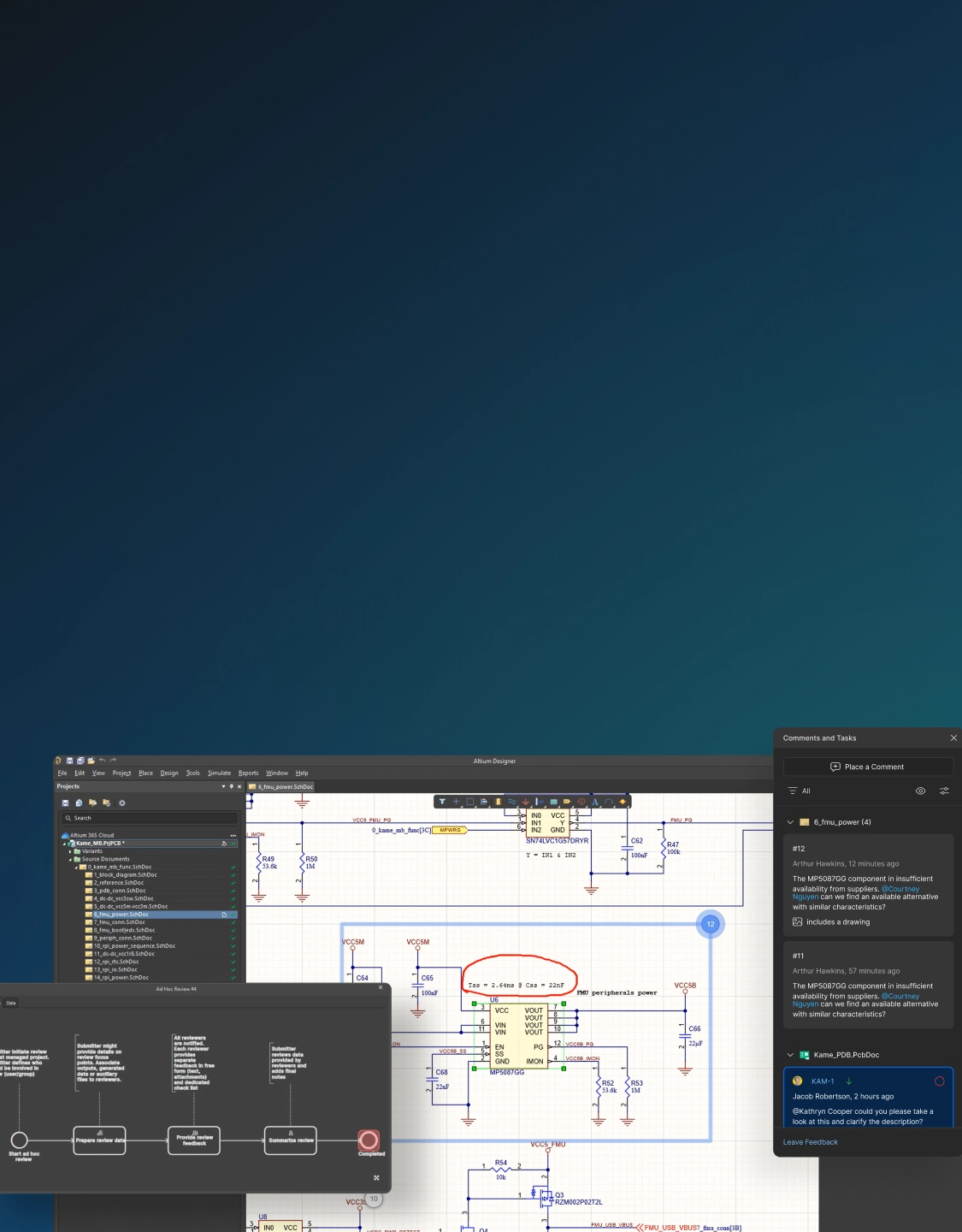Click the comment marker 12 on the schematic

tap(710, 924)
